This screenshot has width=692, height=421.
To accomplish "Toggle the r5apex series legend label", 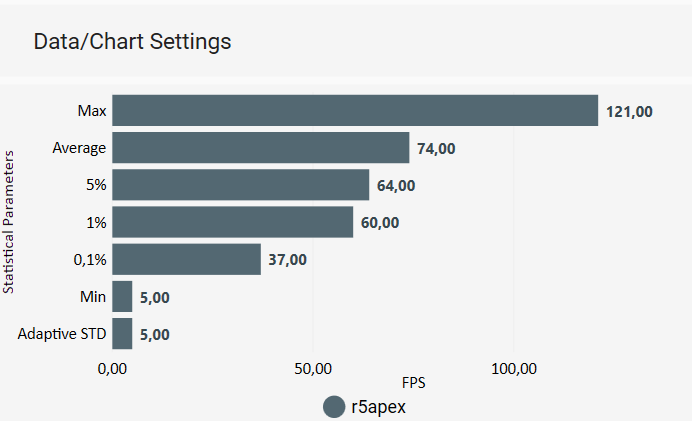I will 377,407.
